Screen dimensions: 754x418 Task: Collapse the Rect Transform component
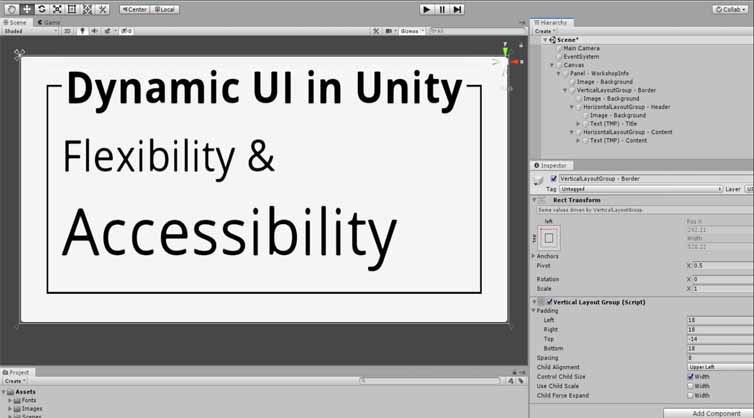534,200
